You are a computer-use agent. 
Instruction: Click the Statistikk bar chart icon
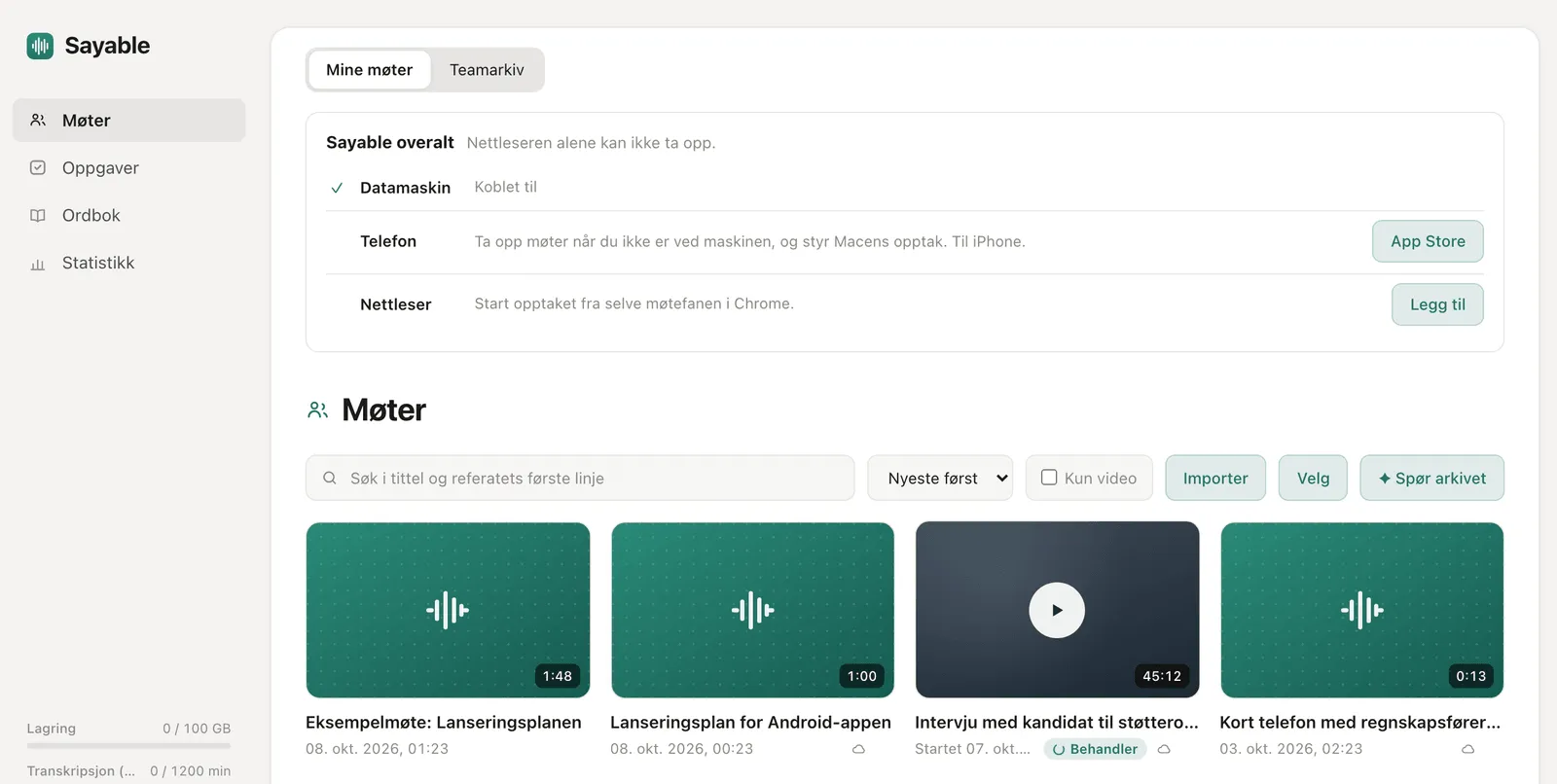pos(38,264)
